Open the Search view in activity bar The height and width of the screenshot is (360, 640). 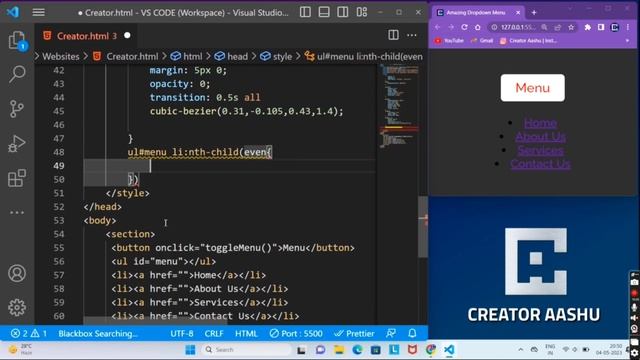(x=17, y=74)
